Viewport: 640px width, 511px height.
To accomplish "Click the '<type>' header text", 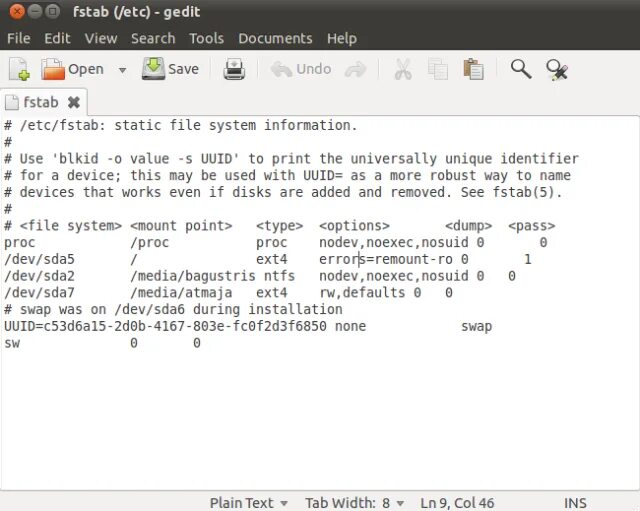I will pos(280,226).
